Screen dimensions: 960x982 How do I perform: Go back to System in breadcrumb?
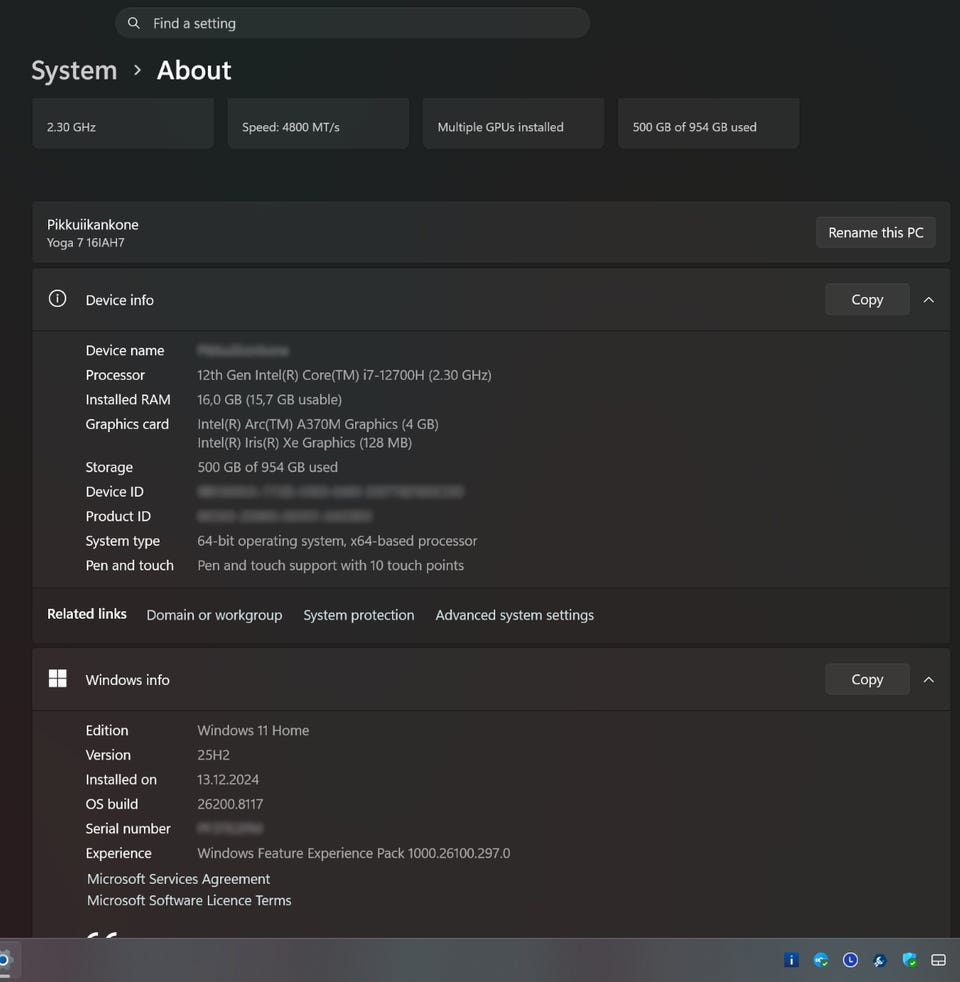(x=74, y=71)
